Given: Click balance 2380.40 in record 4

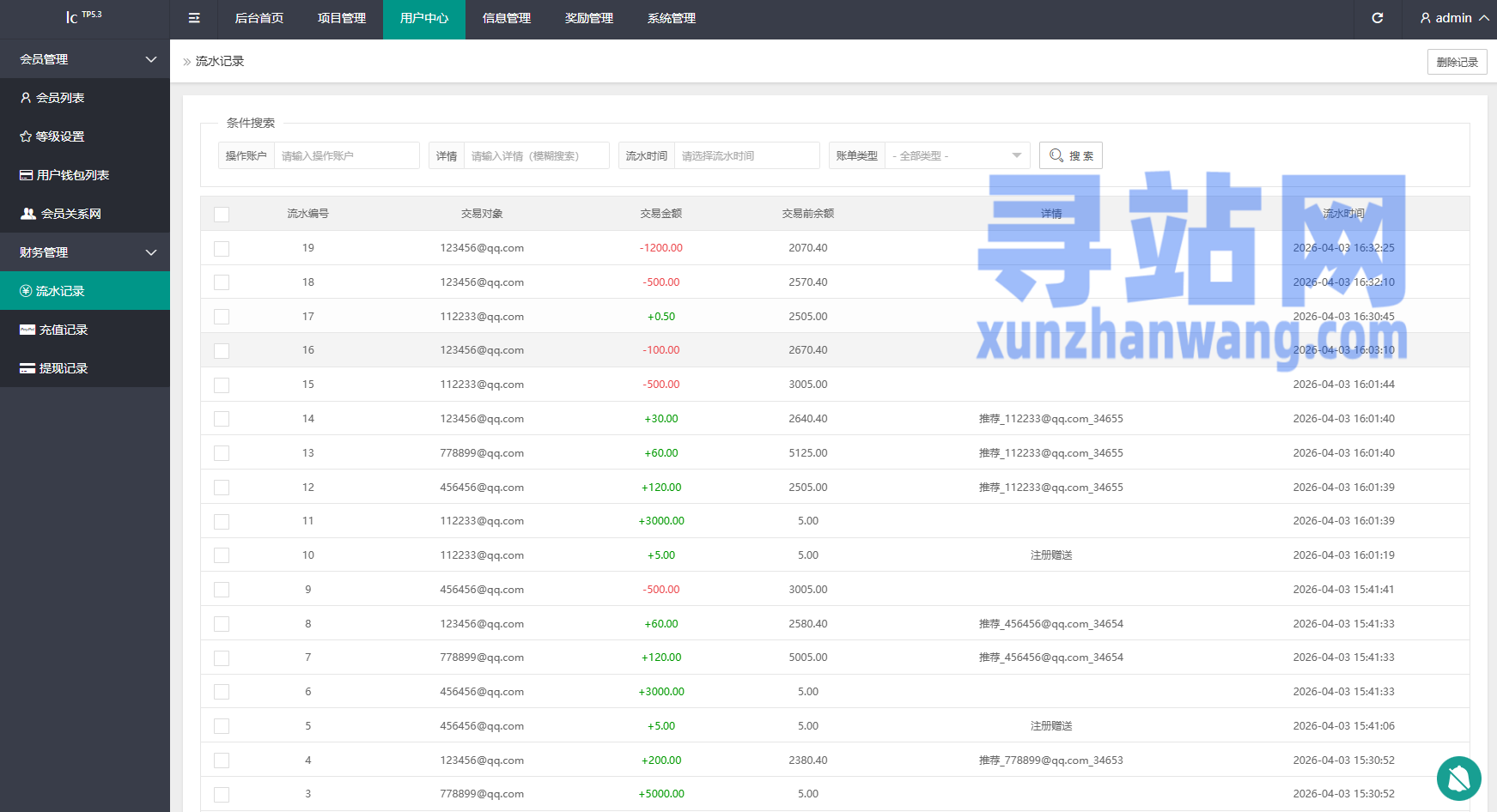Looking at the screenshot, I should click(808, 760).
